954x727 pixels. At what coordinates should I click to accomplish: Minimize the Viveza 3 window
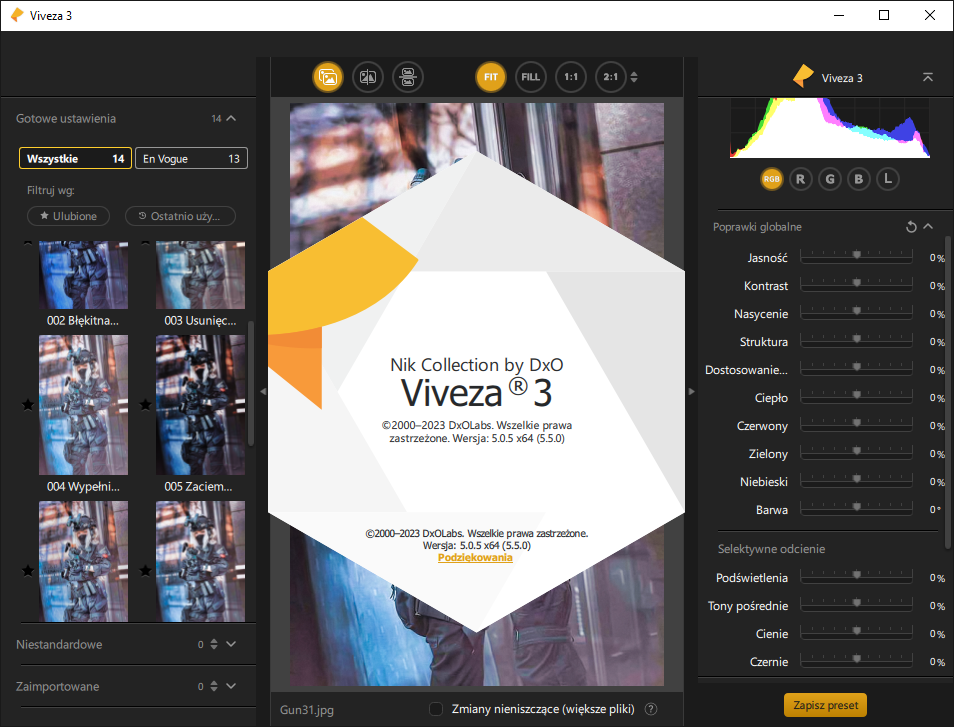[839, 15]
